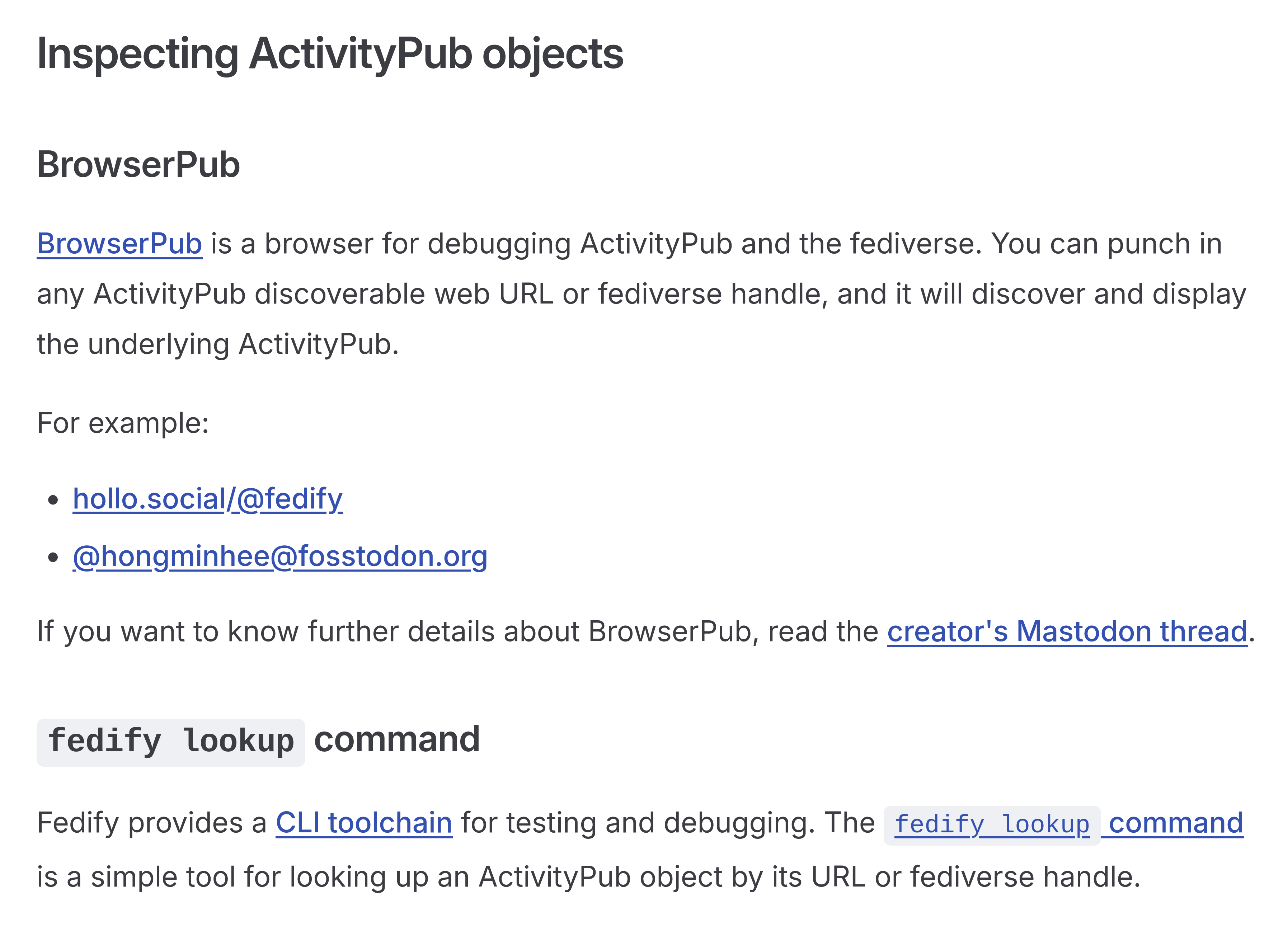Click the inline fedify lookup code link
Image resolution: width=1288 pixels, height=931 pixels.
(992, 825)
